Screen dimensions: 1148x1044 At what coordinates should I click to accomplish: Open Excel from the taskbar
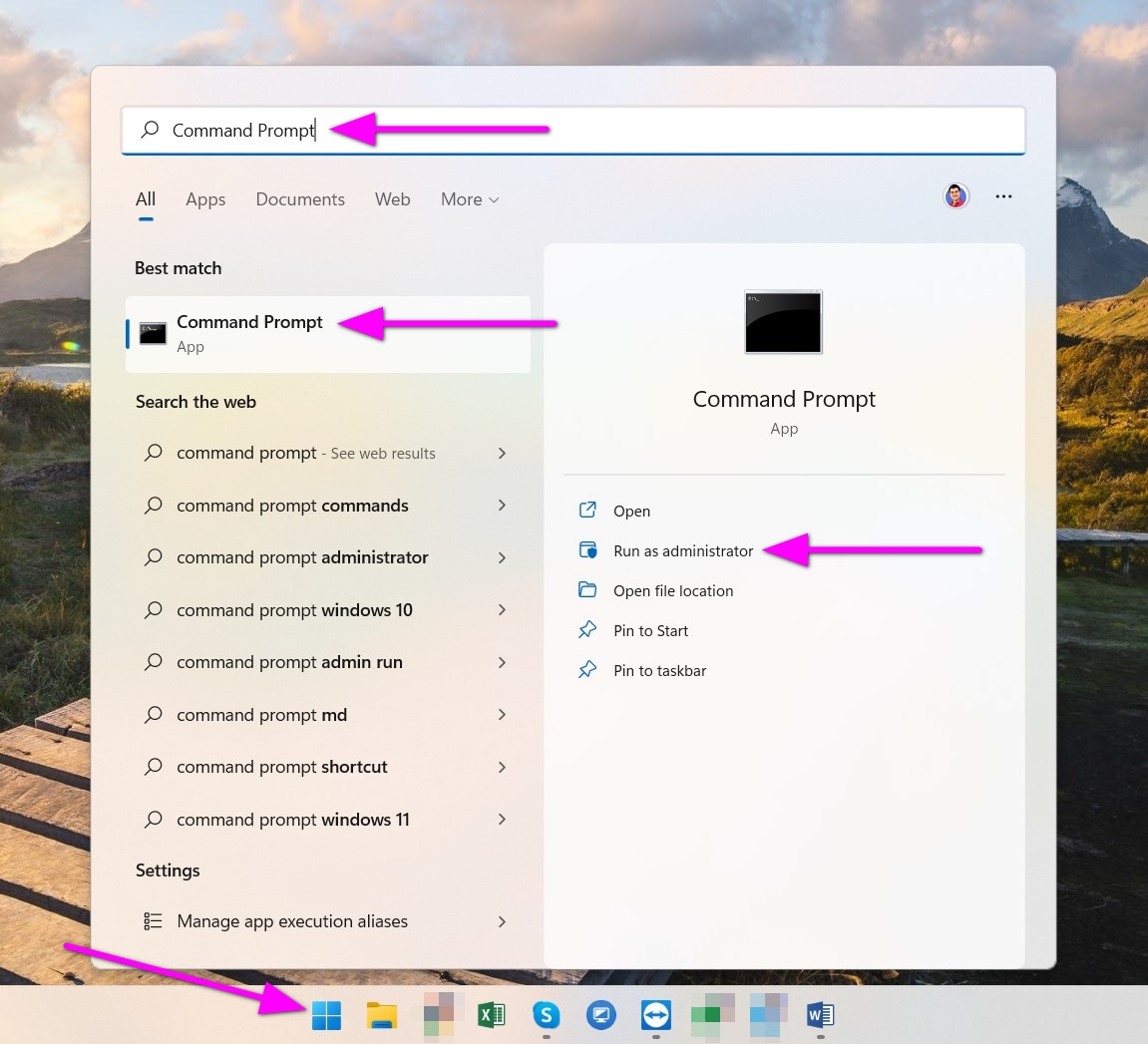pyautogui.click(x=491, y=1014)
